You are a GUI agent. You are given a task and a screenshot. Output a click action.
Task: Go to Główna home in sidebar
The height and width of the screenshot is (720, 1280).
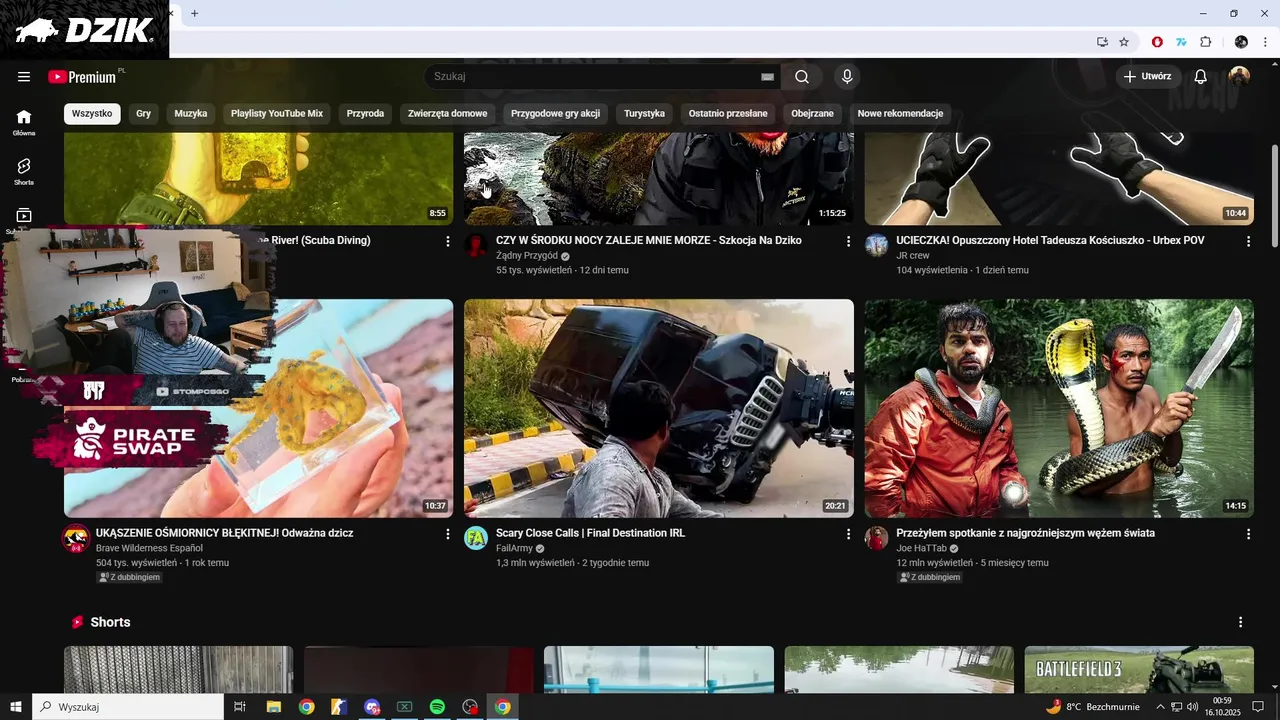coord(24,122)
